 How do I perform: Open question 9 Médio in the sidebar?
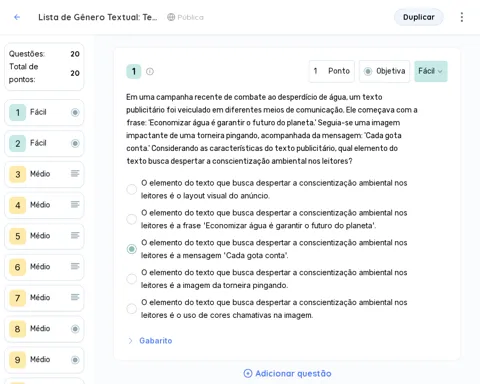point(44,360)
